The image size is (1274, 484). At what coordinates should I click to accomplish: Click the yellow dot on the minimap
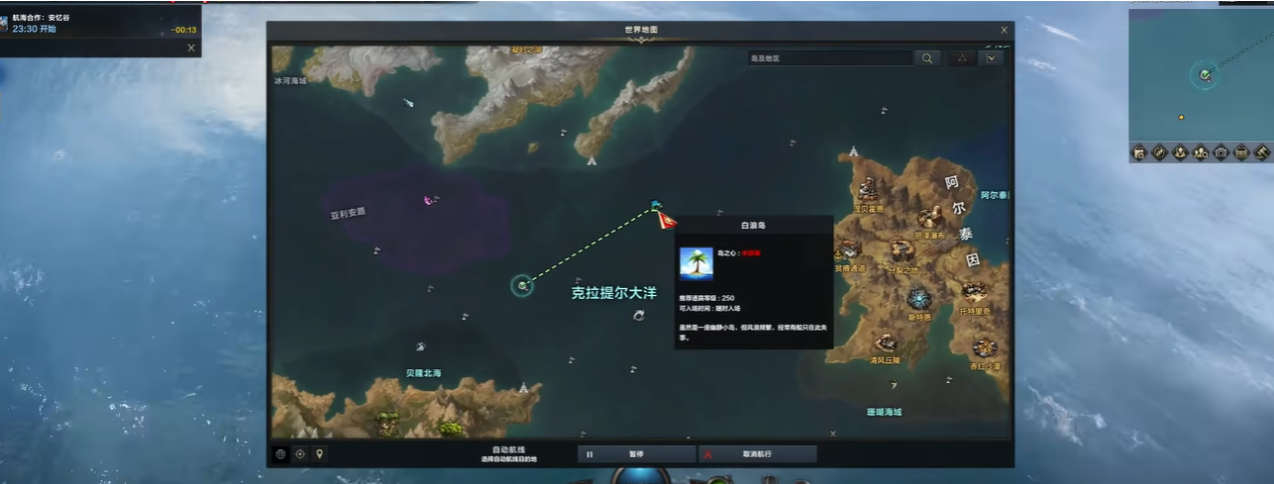pyautogui.click(x=1181, y=117)
